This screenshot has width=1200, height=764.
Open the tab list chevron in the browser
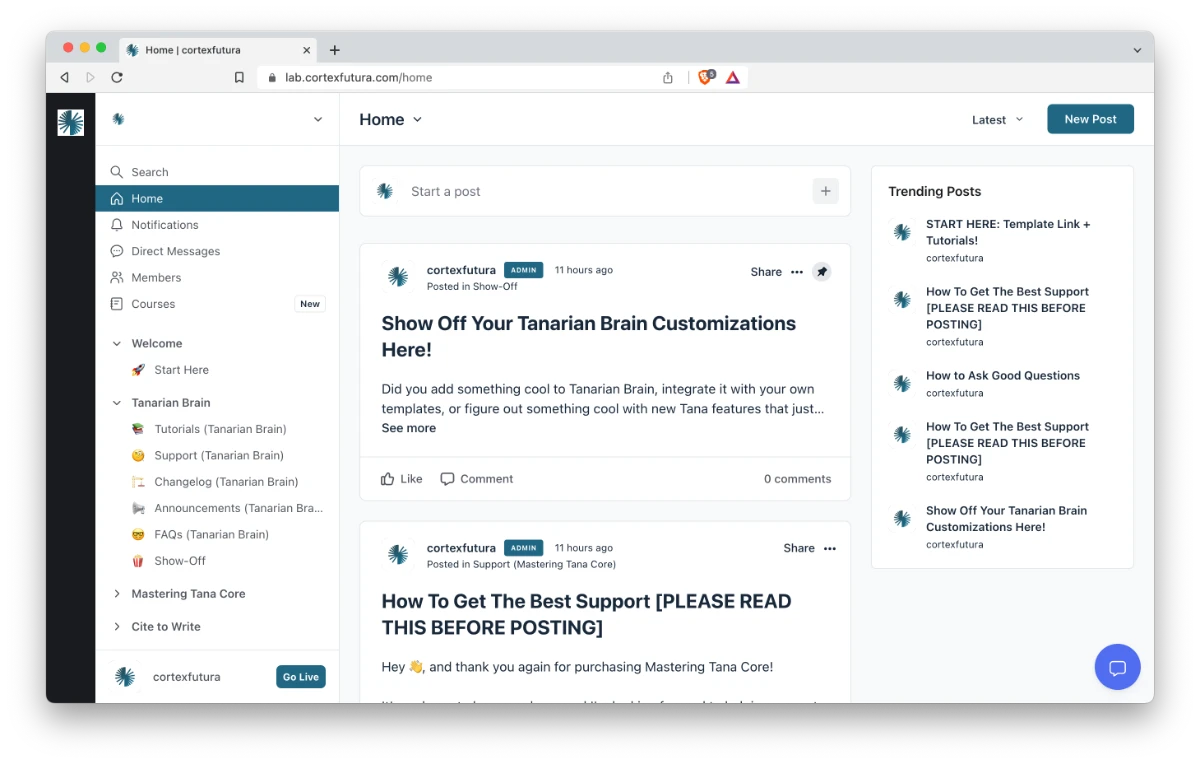coord(1137,50)
